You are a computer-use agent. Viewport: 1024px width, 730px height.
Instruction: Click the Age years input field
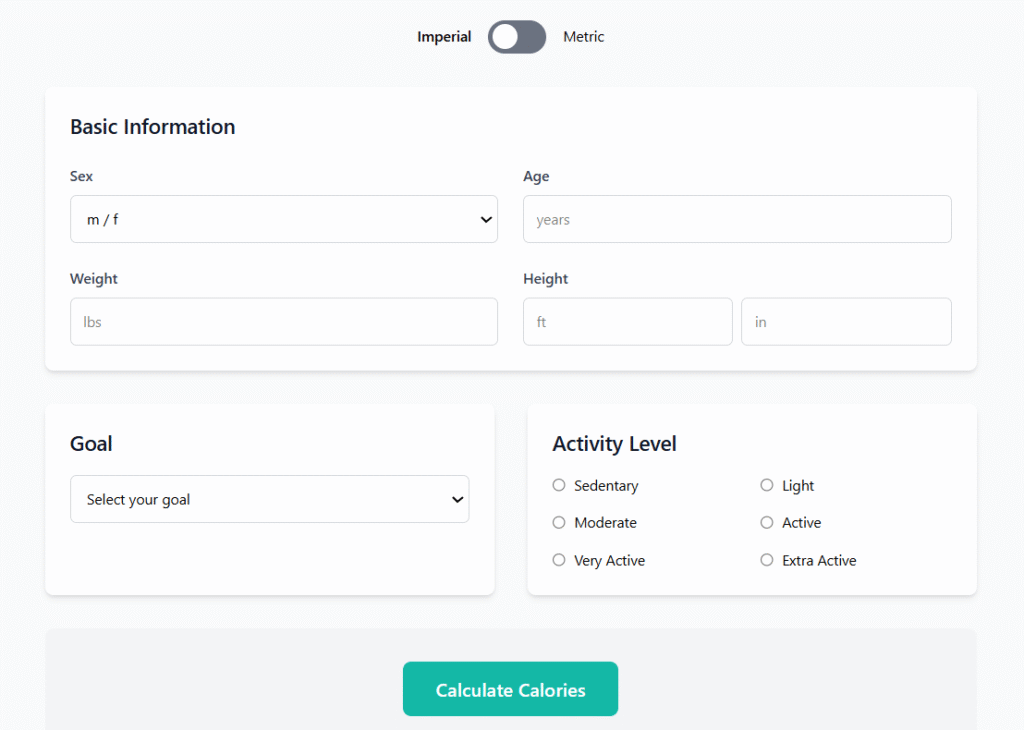[x=737, y=219]
